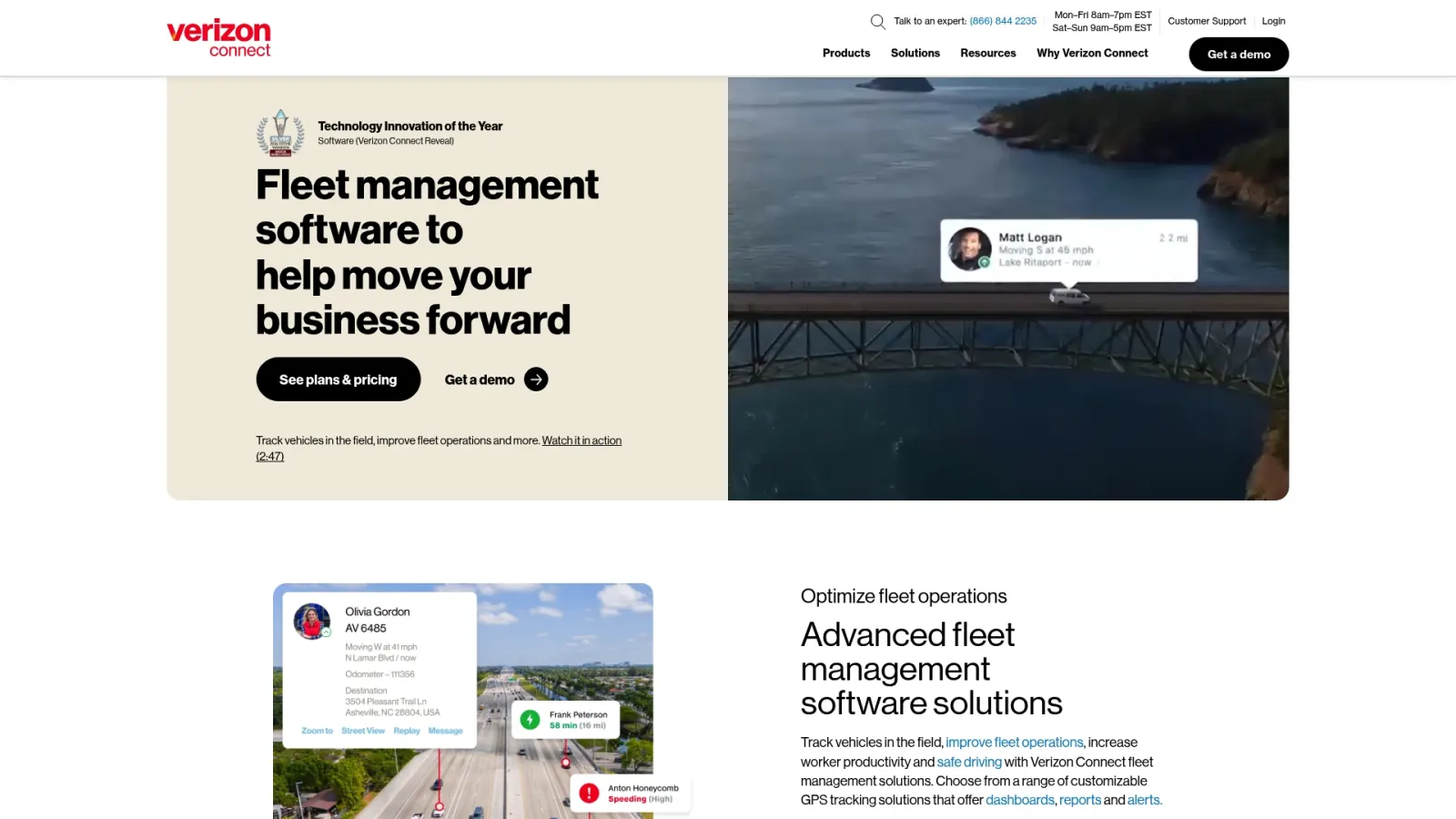Open the reports link
The width and height of the screenshot is (1456, 819).
1080,800
